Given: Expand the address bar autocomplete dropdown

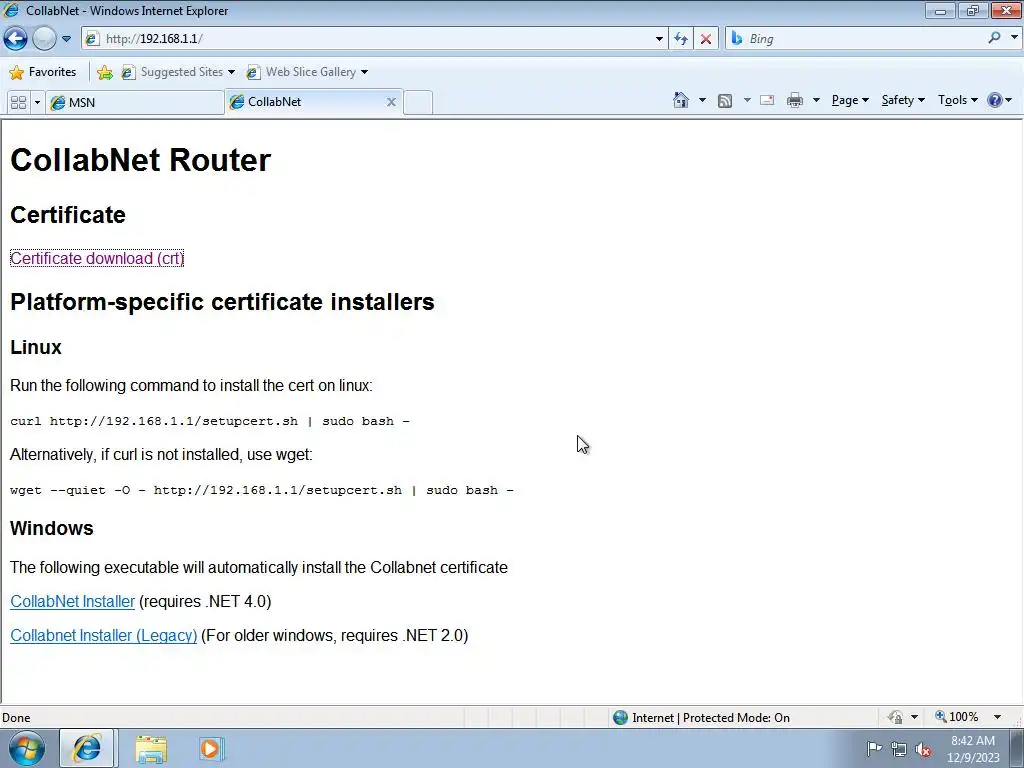Looking at the screenshot, I should 659,39.
